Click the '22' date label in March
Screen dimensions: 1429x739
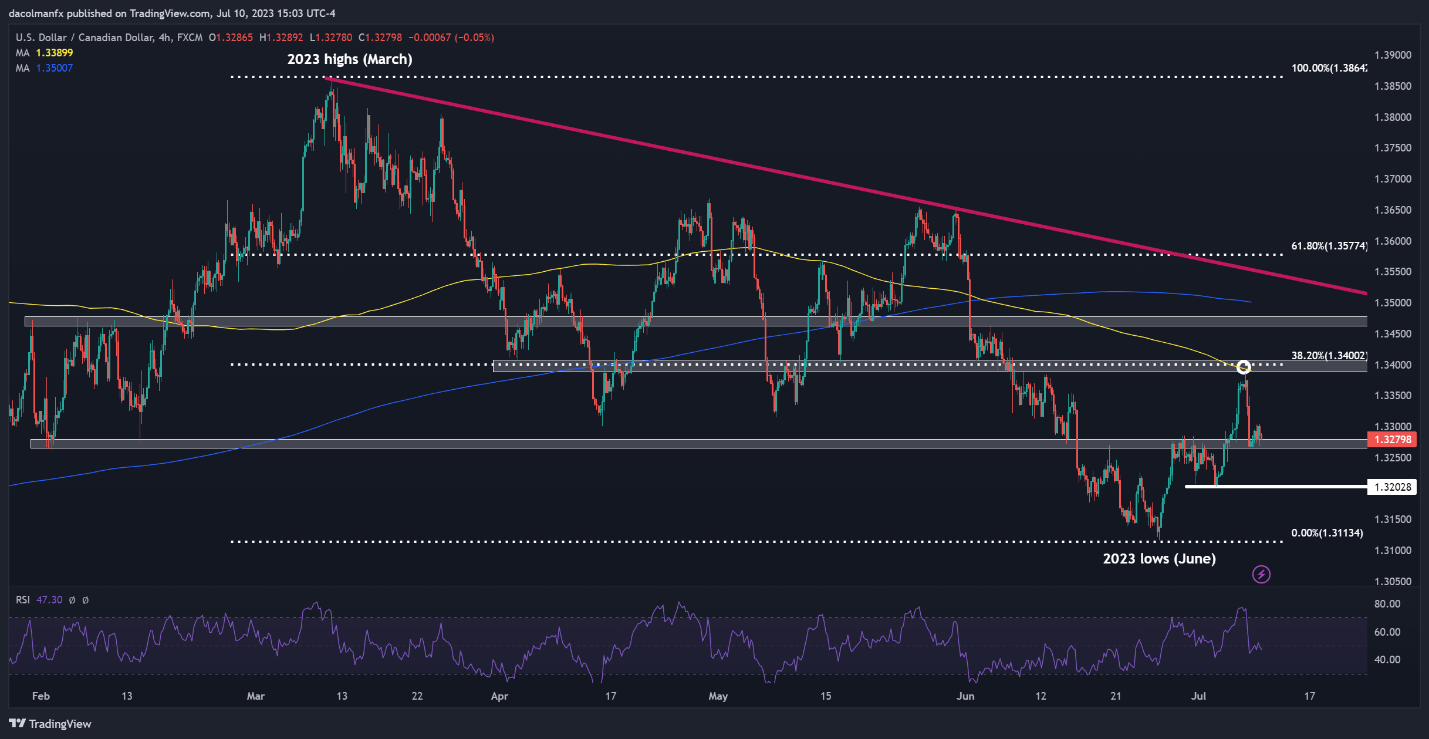416,694
